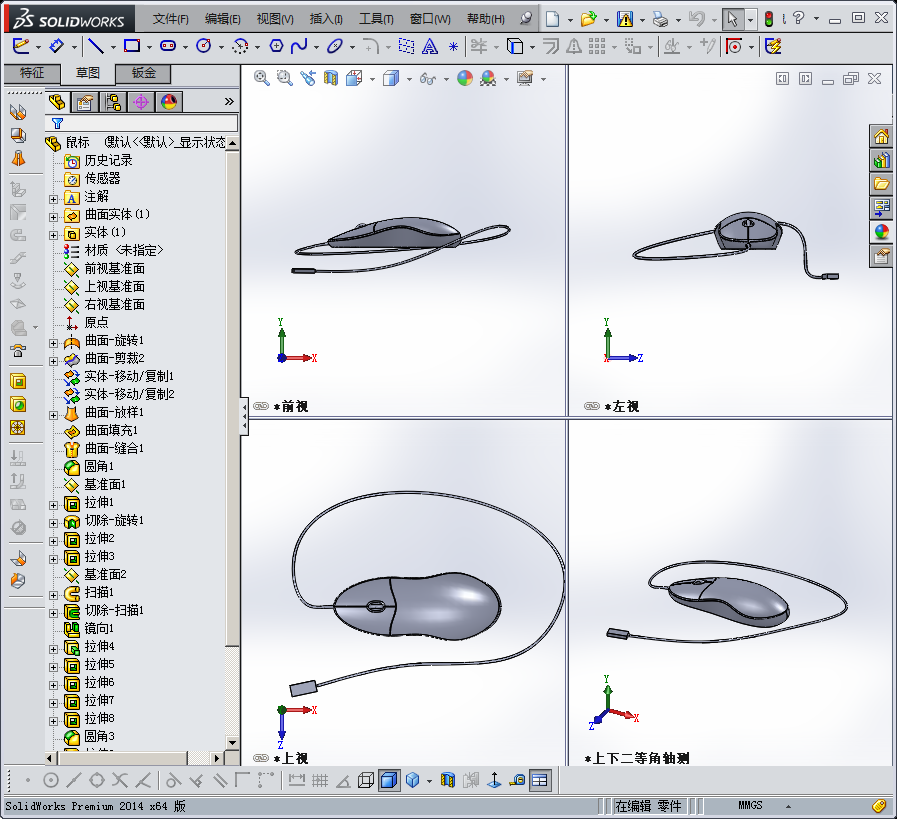Click the Zoom to Fit icon
Image resolution: width=897 pixels, height=819 pixels.
tap(261, 78)
